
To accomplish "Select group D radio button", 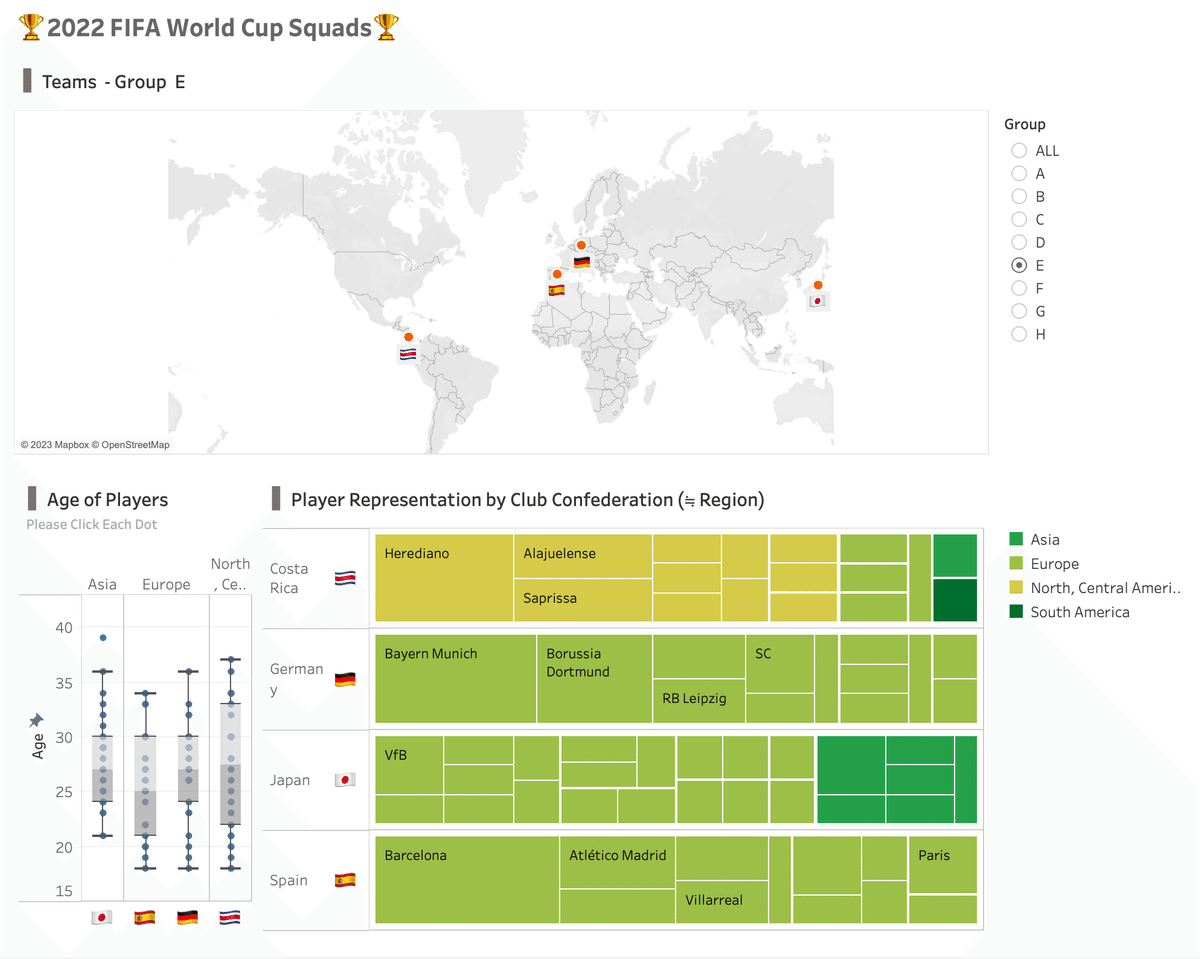I will click(x=1019, y=242).
